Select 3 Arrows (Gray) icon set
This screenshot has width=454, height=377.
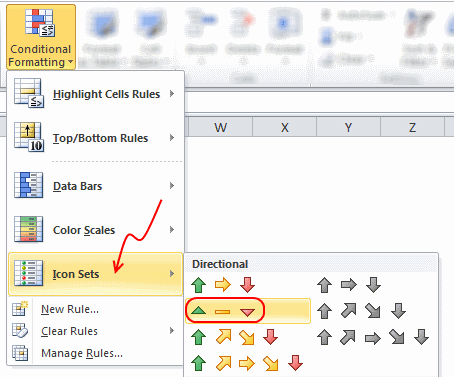[x=349, y=285]
